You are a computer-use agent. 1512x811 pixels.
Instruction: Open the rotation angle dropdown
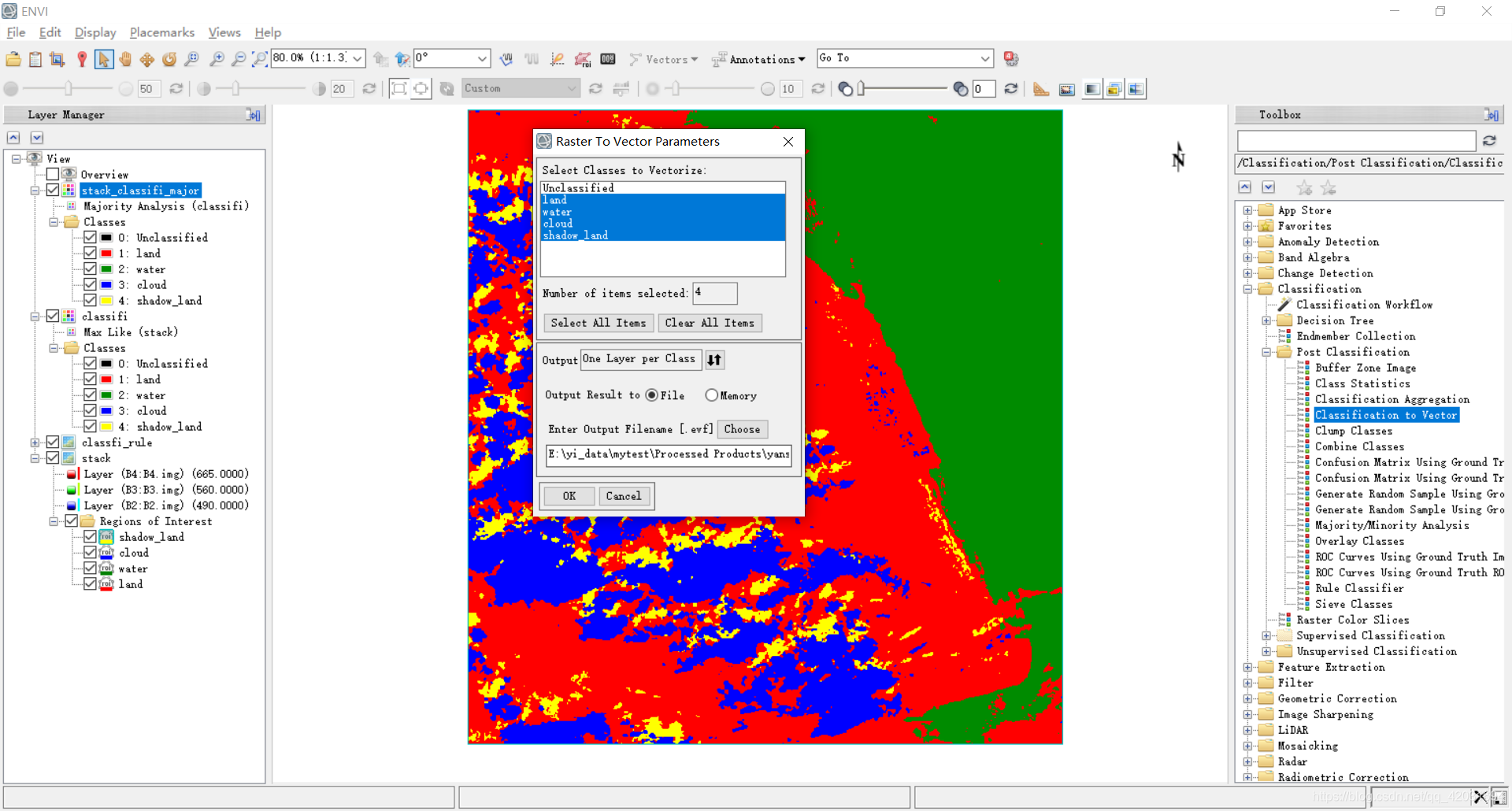482,58
